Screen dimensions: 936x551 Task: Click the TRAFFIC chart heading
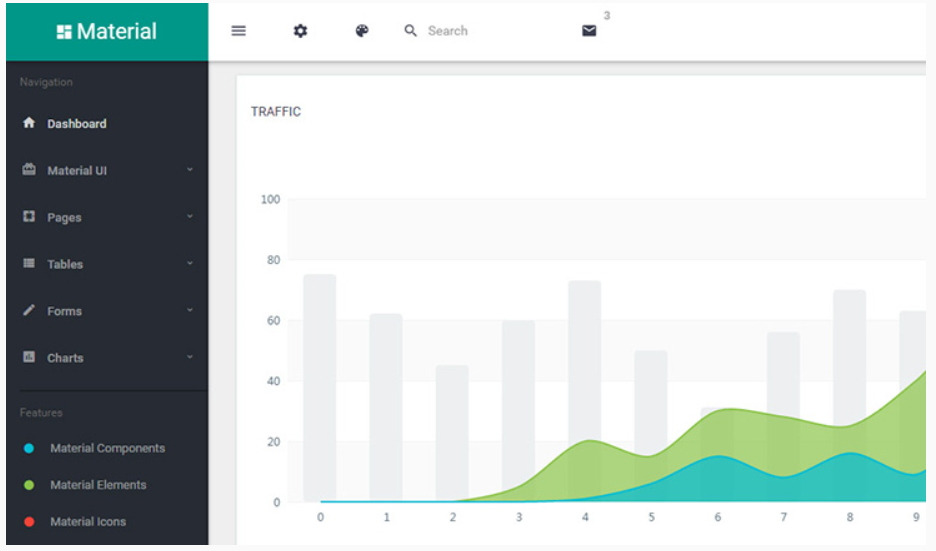(276, 112)
